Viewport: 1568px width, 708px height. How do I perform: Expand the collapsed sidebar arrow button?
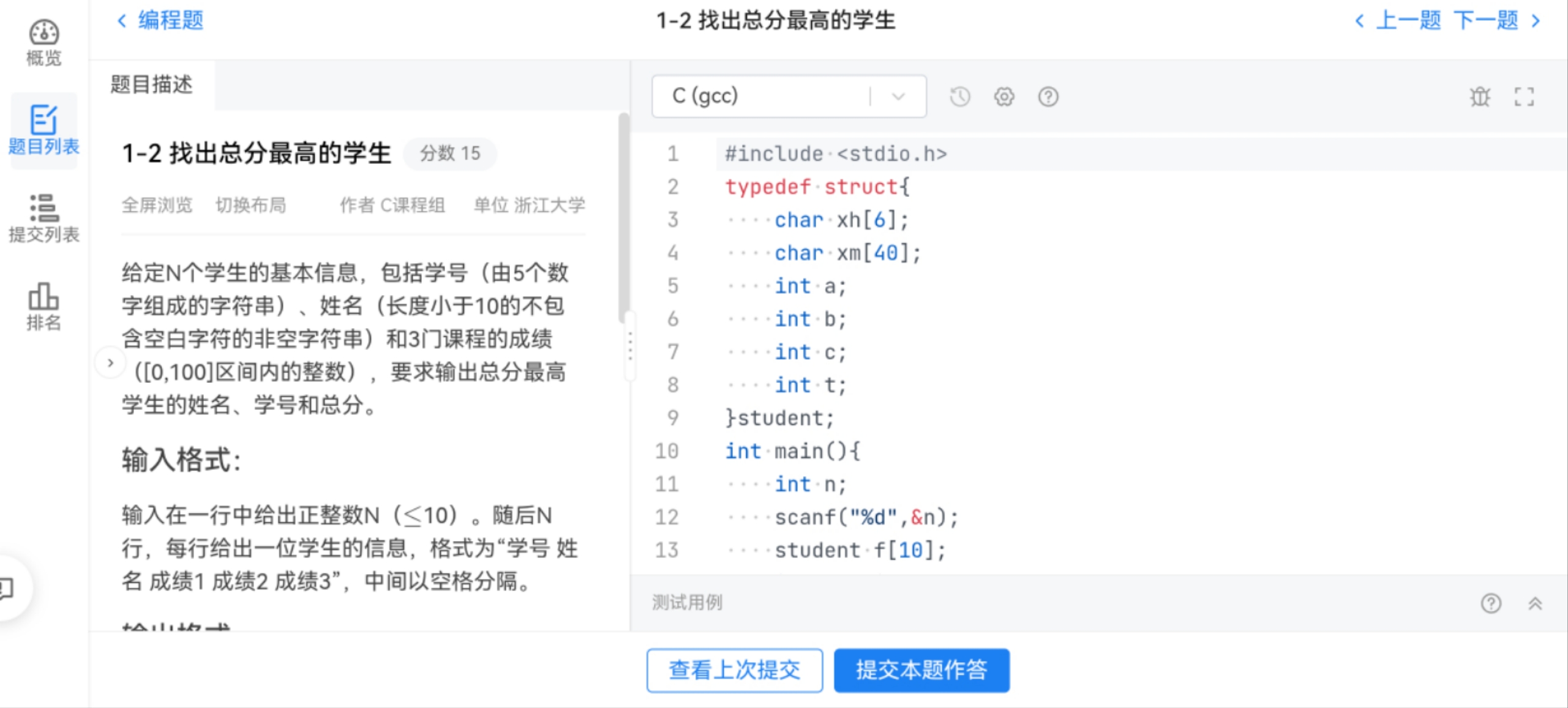click(x=110, y=363)
